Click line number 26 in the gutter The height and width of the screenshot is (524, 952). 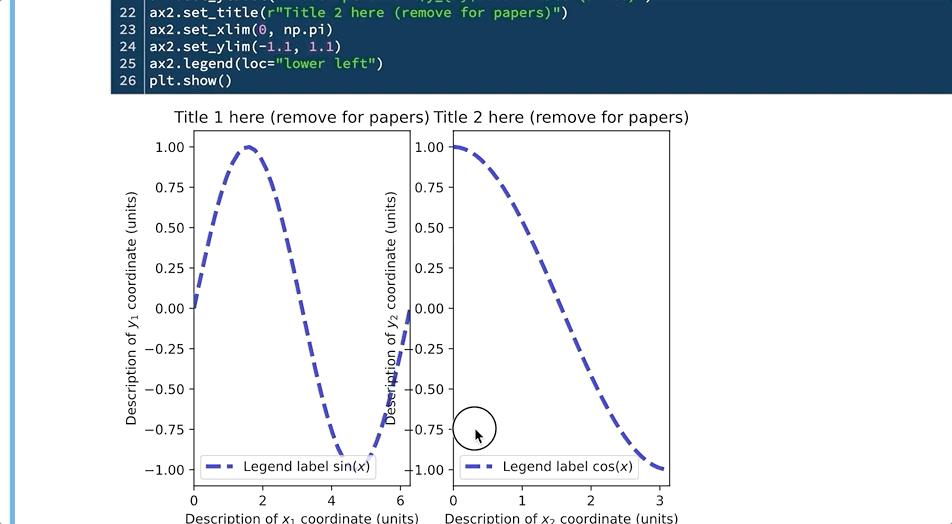(128, 81)
